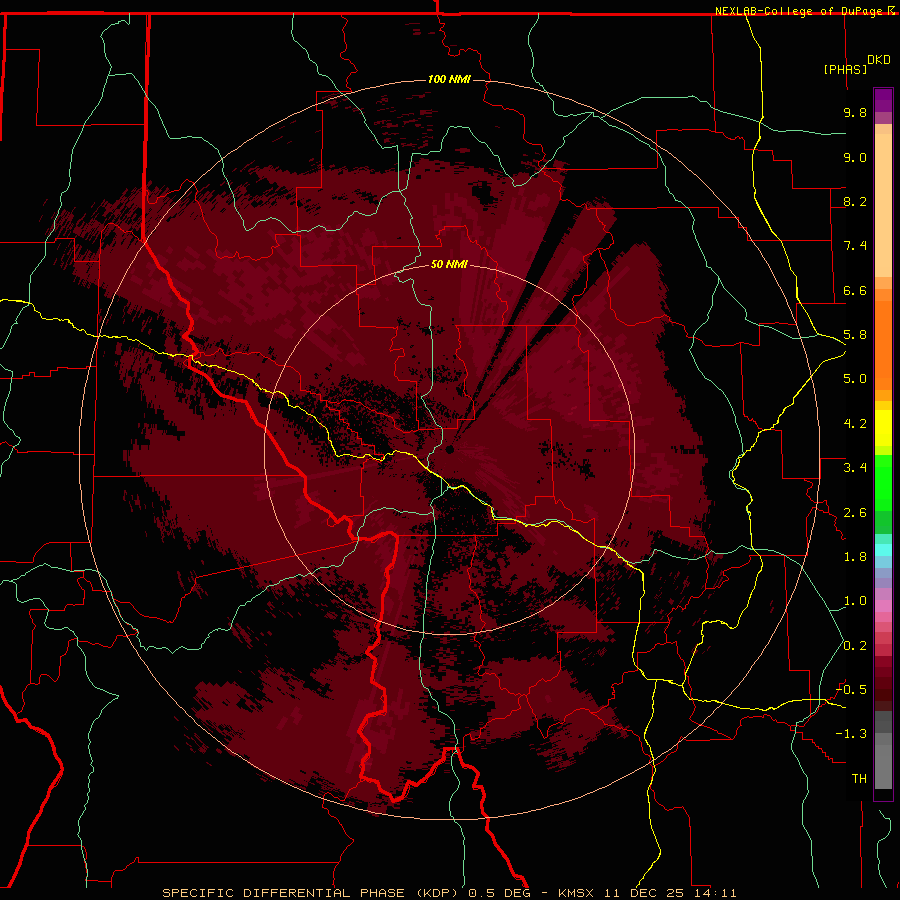Click the -0.5 scale value
This screenshot has height=900, width=900.
click(851, 690)
